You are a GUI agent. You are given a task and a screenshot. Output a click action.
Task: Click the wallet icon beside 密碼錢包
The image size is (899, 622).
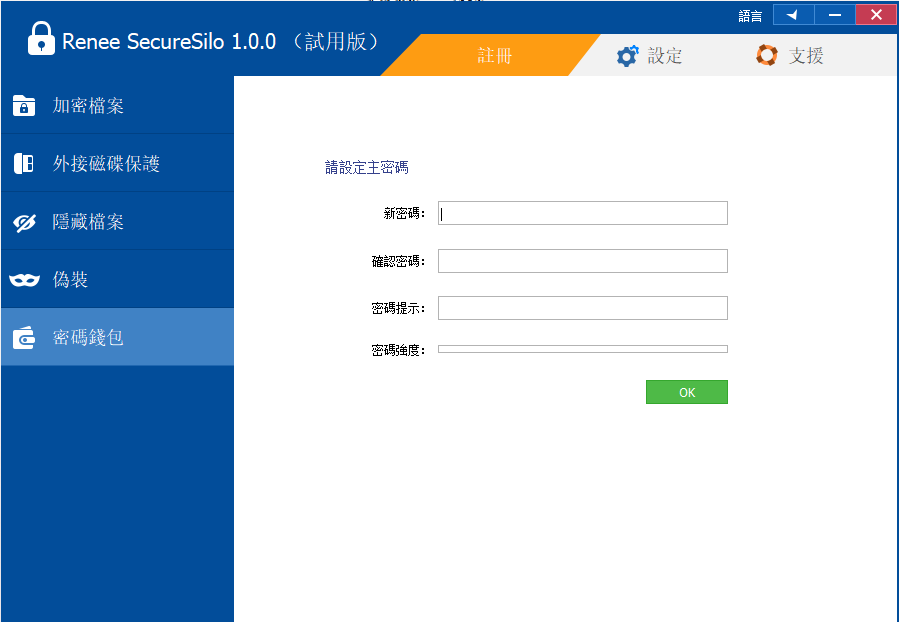click(24, 338)
